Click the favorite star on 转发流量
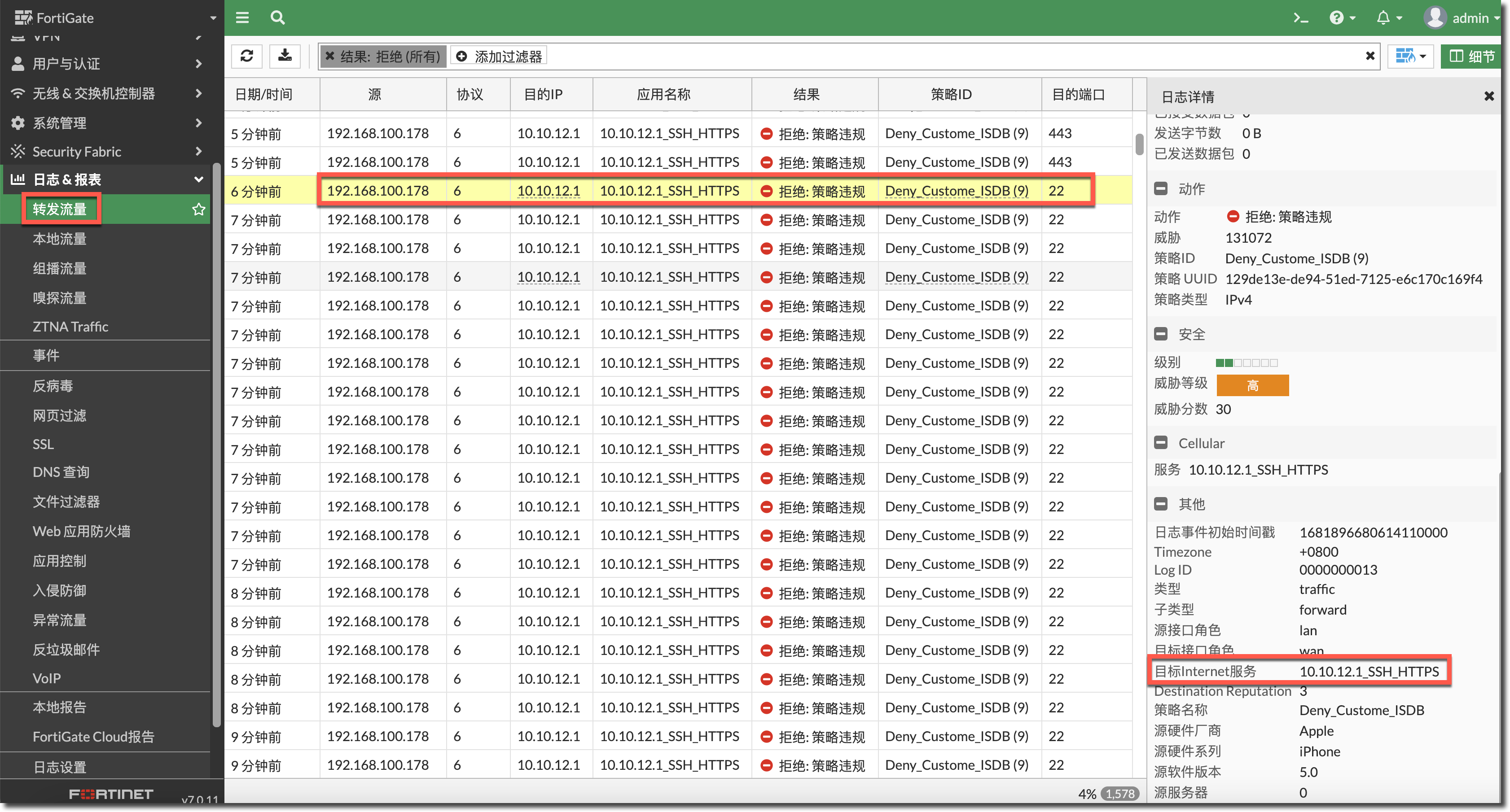The image size is (1510, 812). click(199, 209)
